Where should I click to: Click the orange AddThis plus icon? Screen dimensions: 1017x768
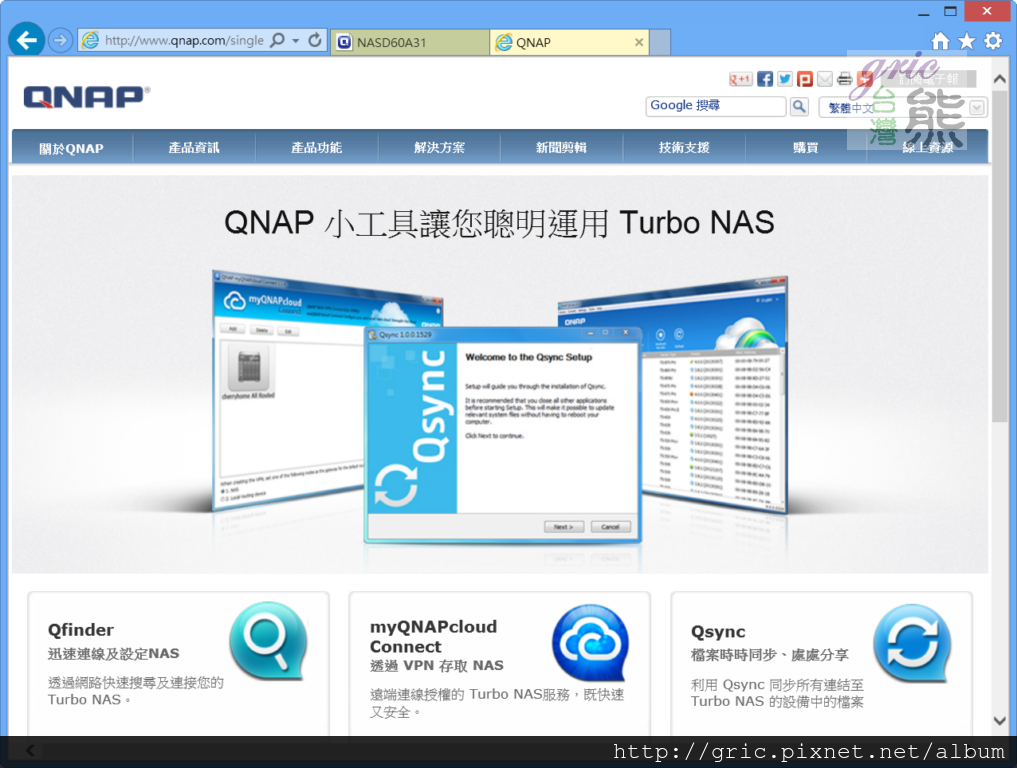[865, 79]
